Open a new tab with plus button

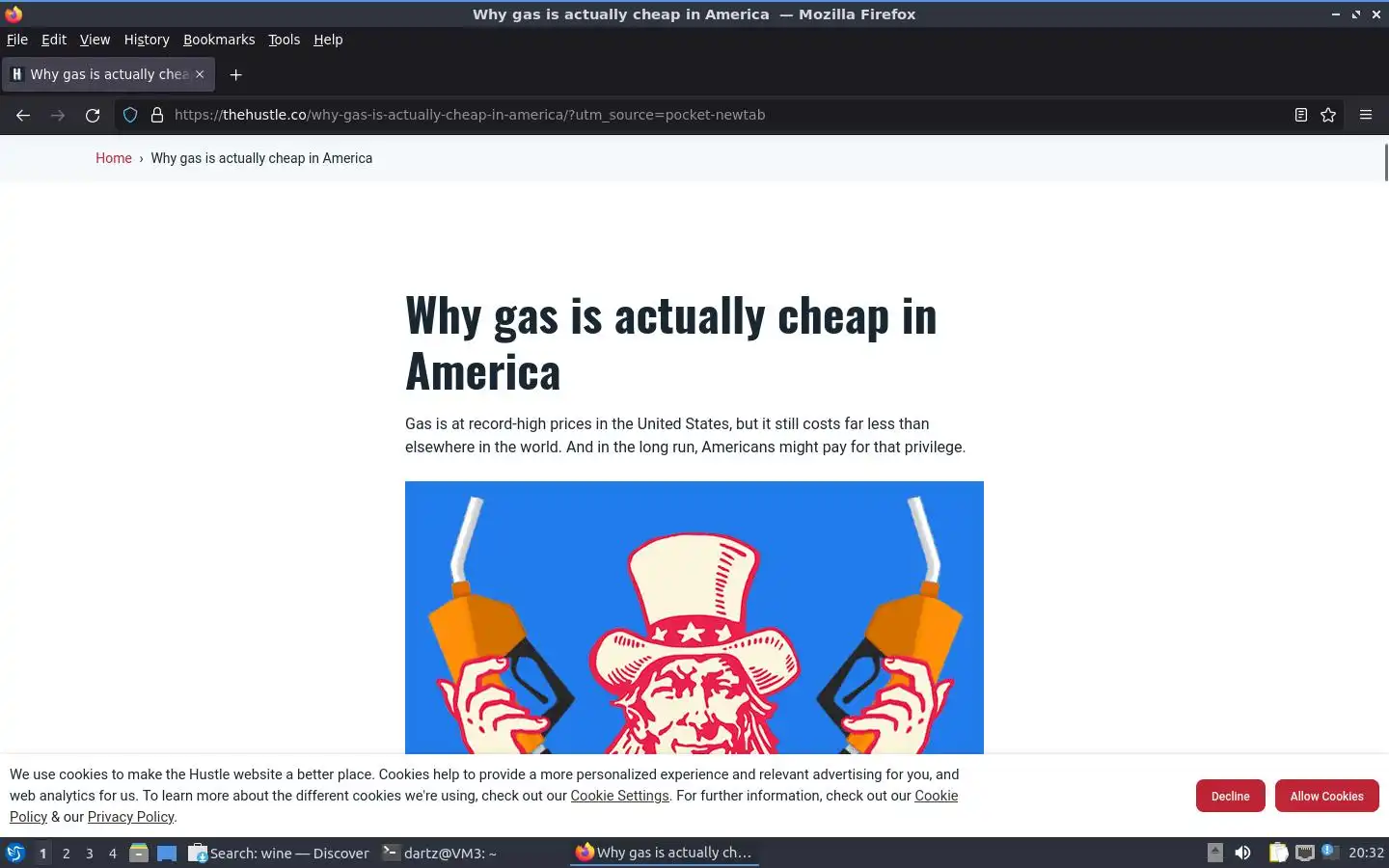click(235, 74)
